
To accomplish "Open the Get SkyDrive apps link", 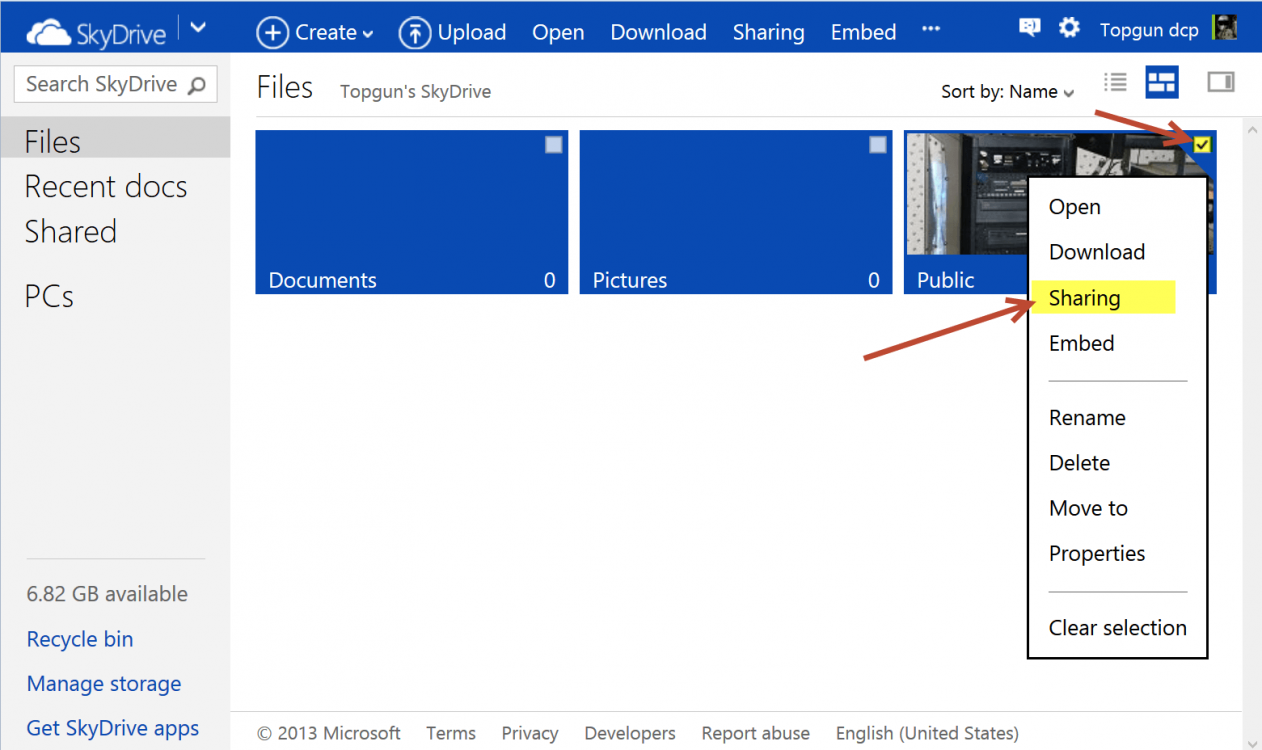I will point(113,728).
